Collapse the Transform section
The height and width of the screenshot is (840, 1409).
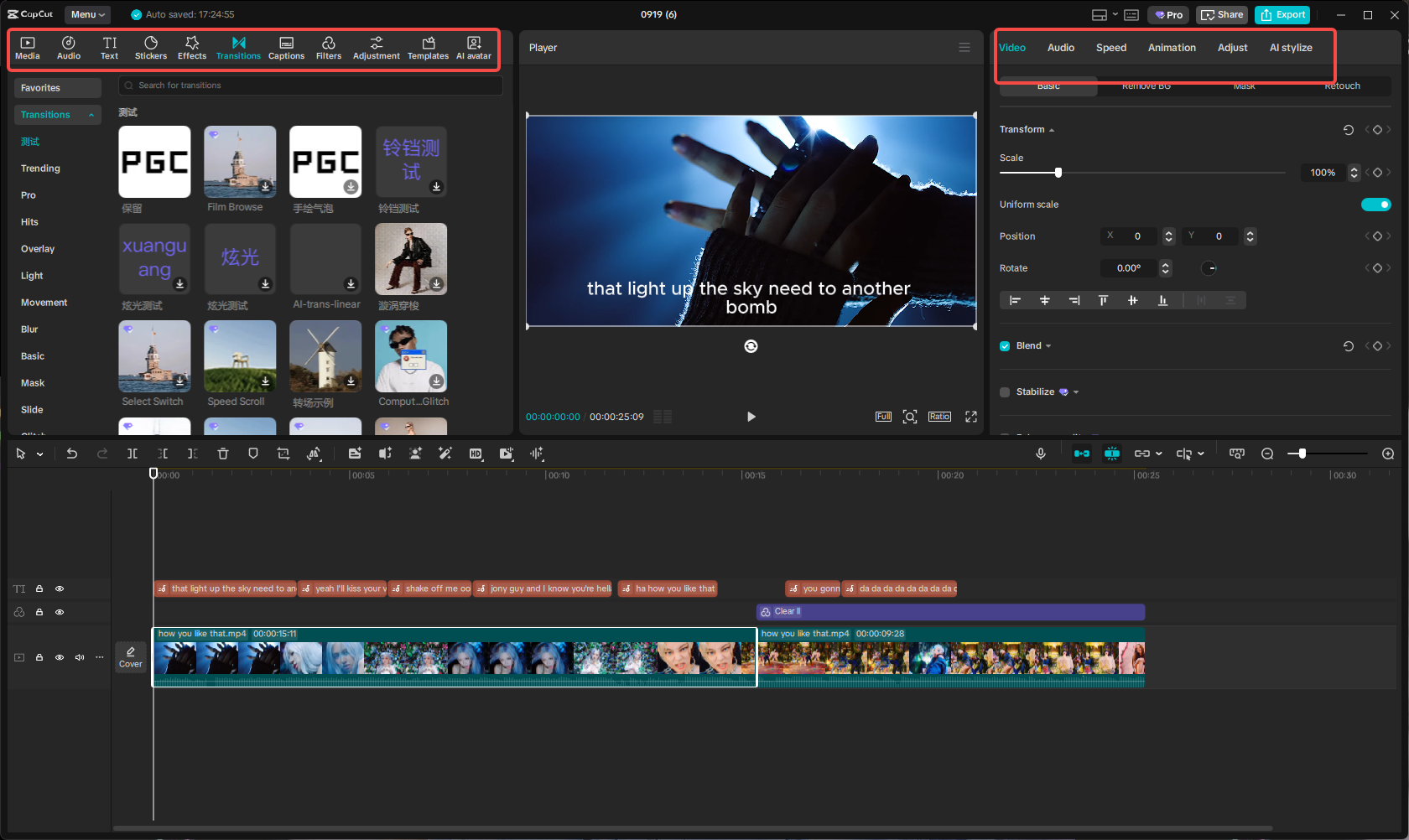click(1052, 130)
